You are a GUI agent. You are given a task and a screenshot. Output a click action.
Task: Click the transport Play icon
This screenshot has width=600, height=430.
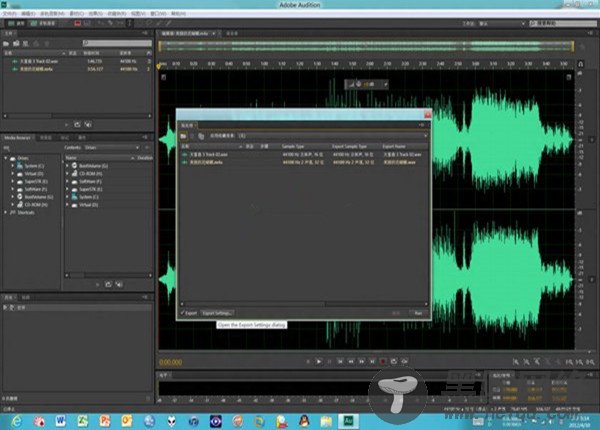click(x=318, y=362)
